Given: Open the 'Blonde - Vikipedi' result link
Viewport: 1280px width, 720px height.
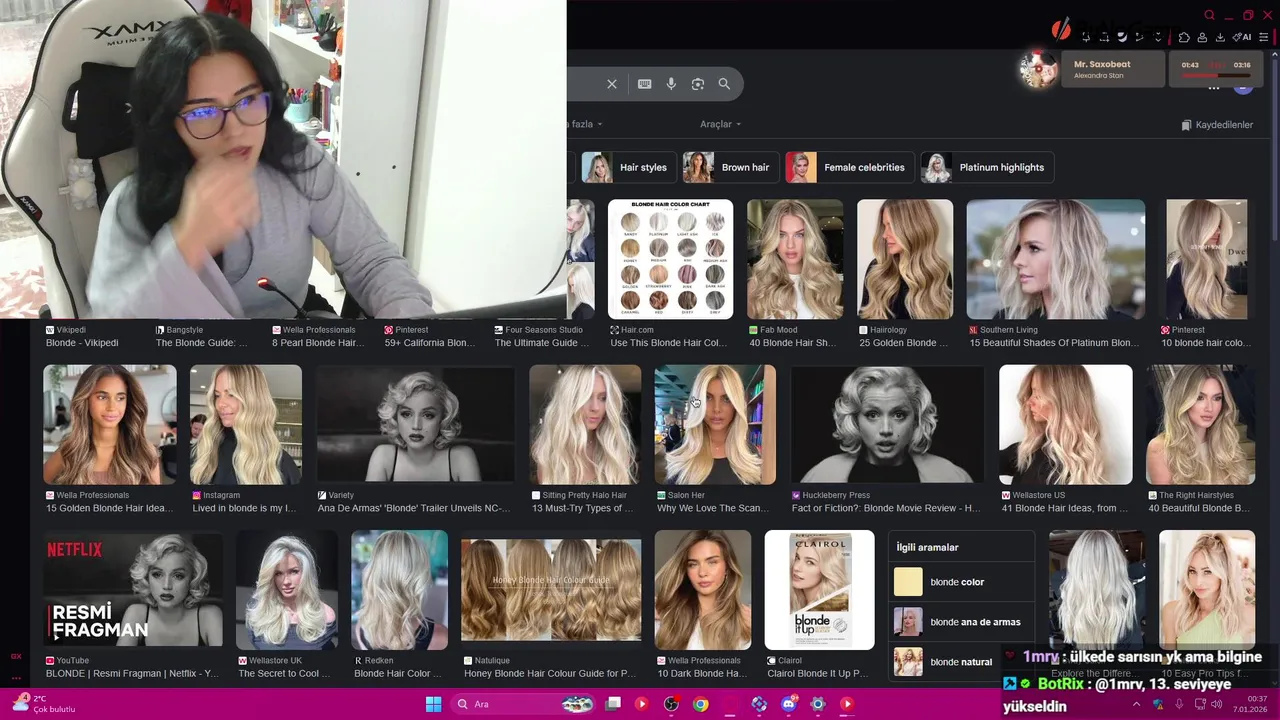Looking at the screenshot, I should pyautogui.click(x=82, y=343).
